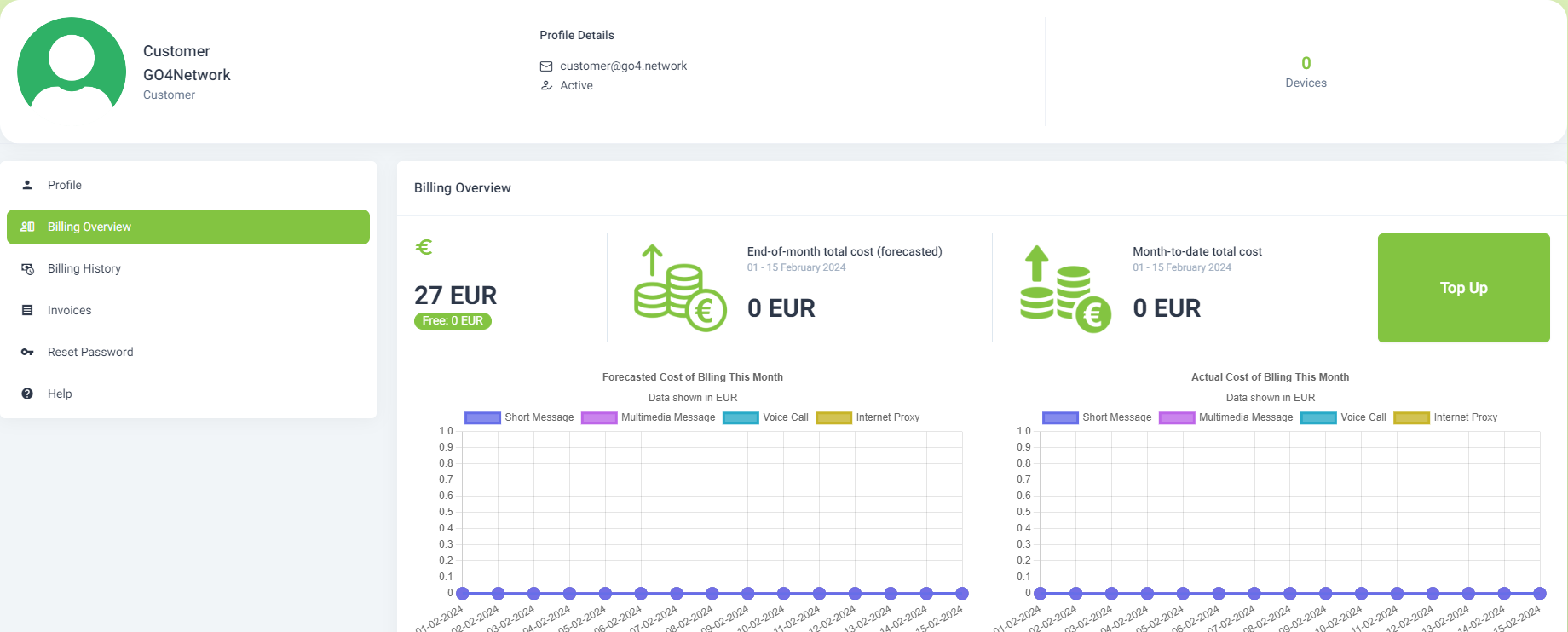Image resolution: width=1568 pixels, height=632 pixels.
Task: Click the End-of-month total cost (forecasted) label
Action: point(845,251)
